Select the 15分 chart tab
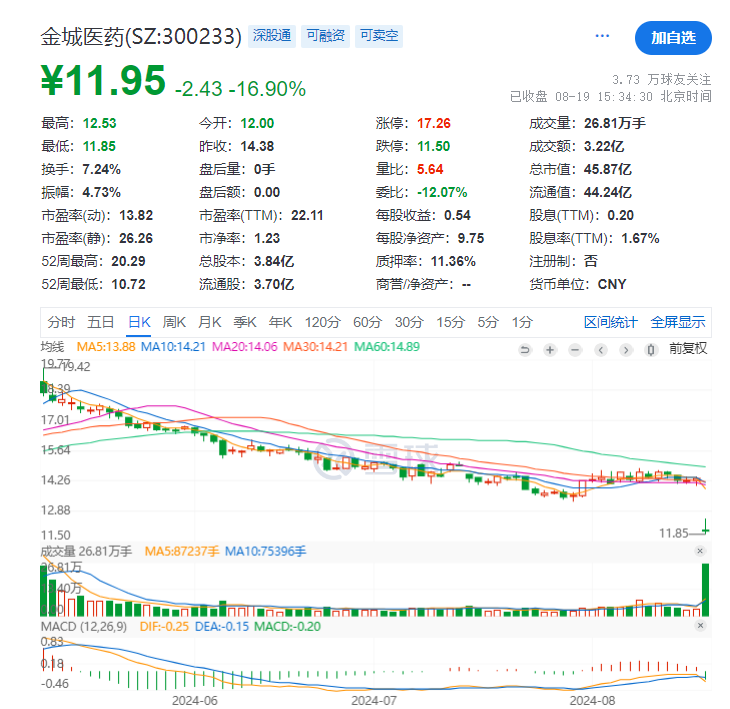This screenshot has width=730, height=709. click(x=450, y=322)
